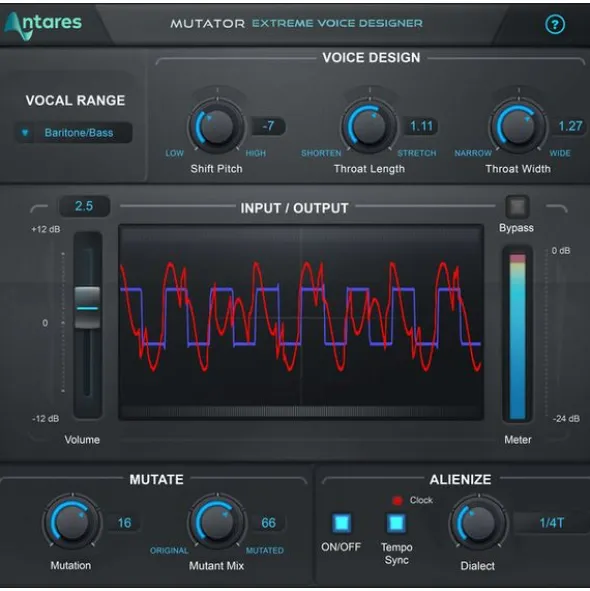This screenshot has height=591, width=590.
Task: Click the Volume value field 2.5
Action: click(84, 206)
